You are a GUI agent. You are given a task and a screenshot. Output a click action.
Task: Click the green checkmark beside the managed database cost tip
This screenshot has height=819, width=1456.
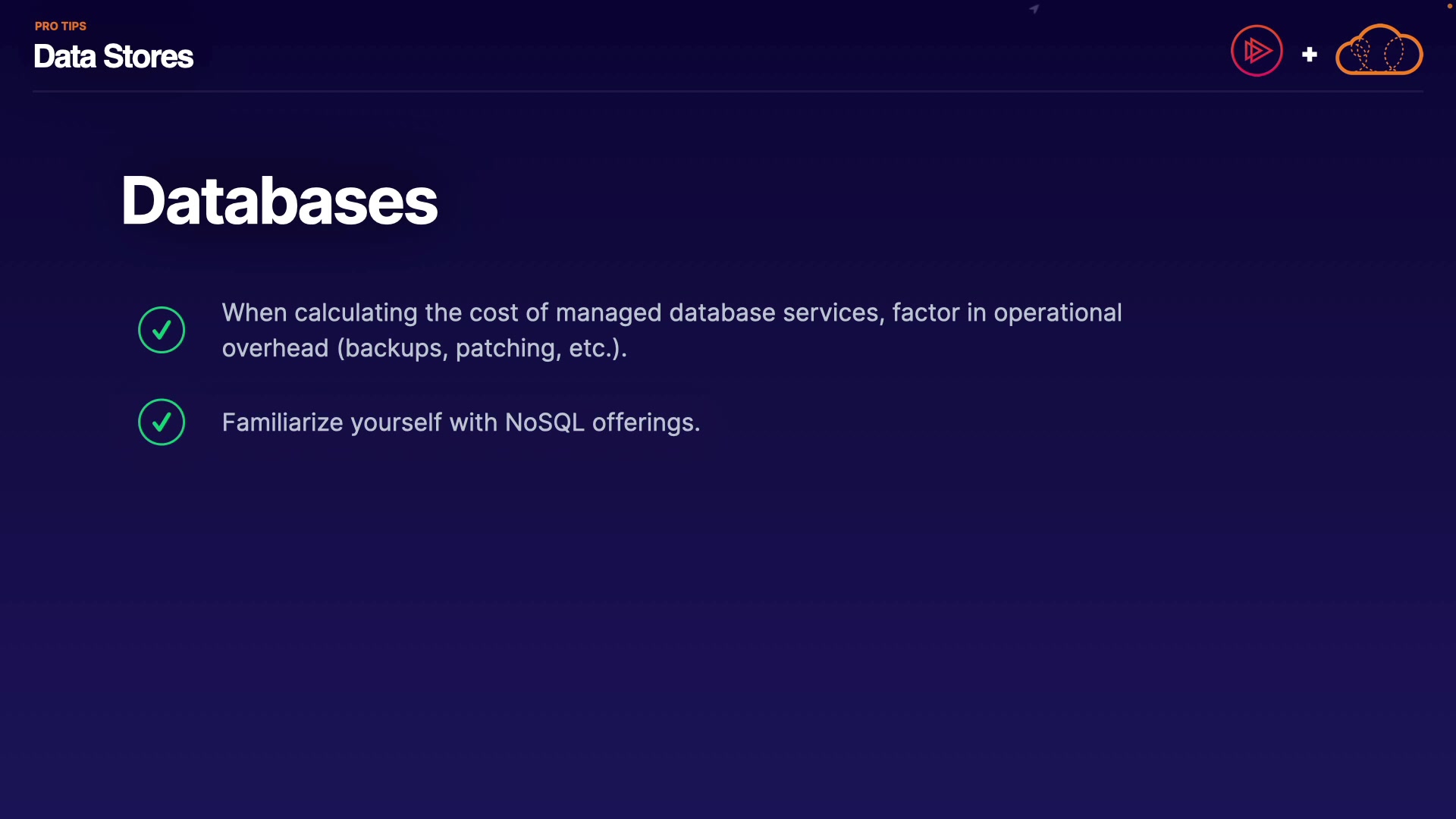tap(162, 330)
